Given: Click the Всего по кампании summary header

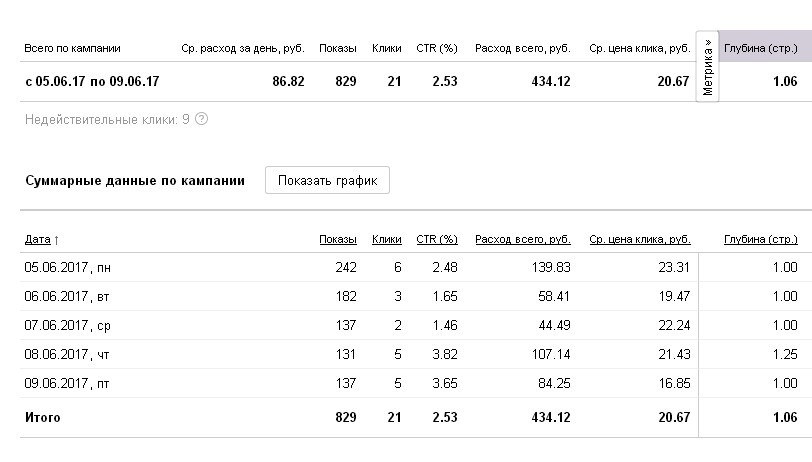Looking at the screenshot, I should point(72,48).
